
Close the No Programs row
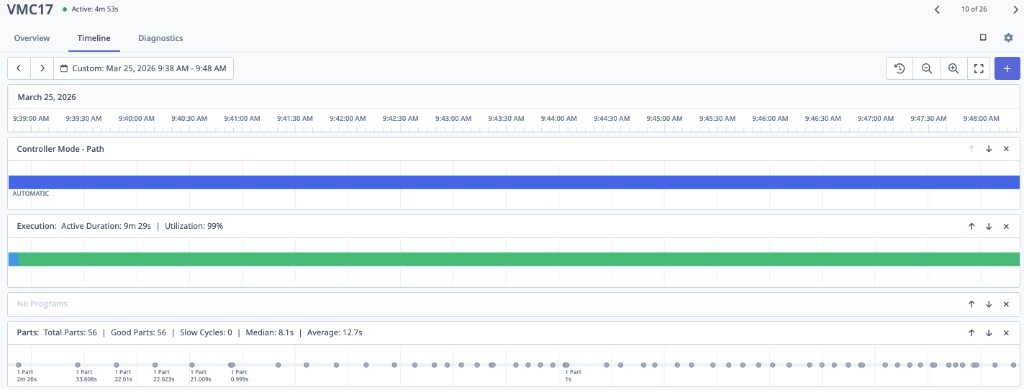click(1006, 304)
